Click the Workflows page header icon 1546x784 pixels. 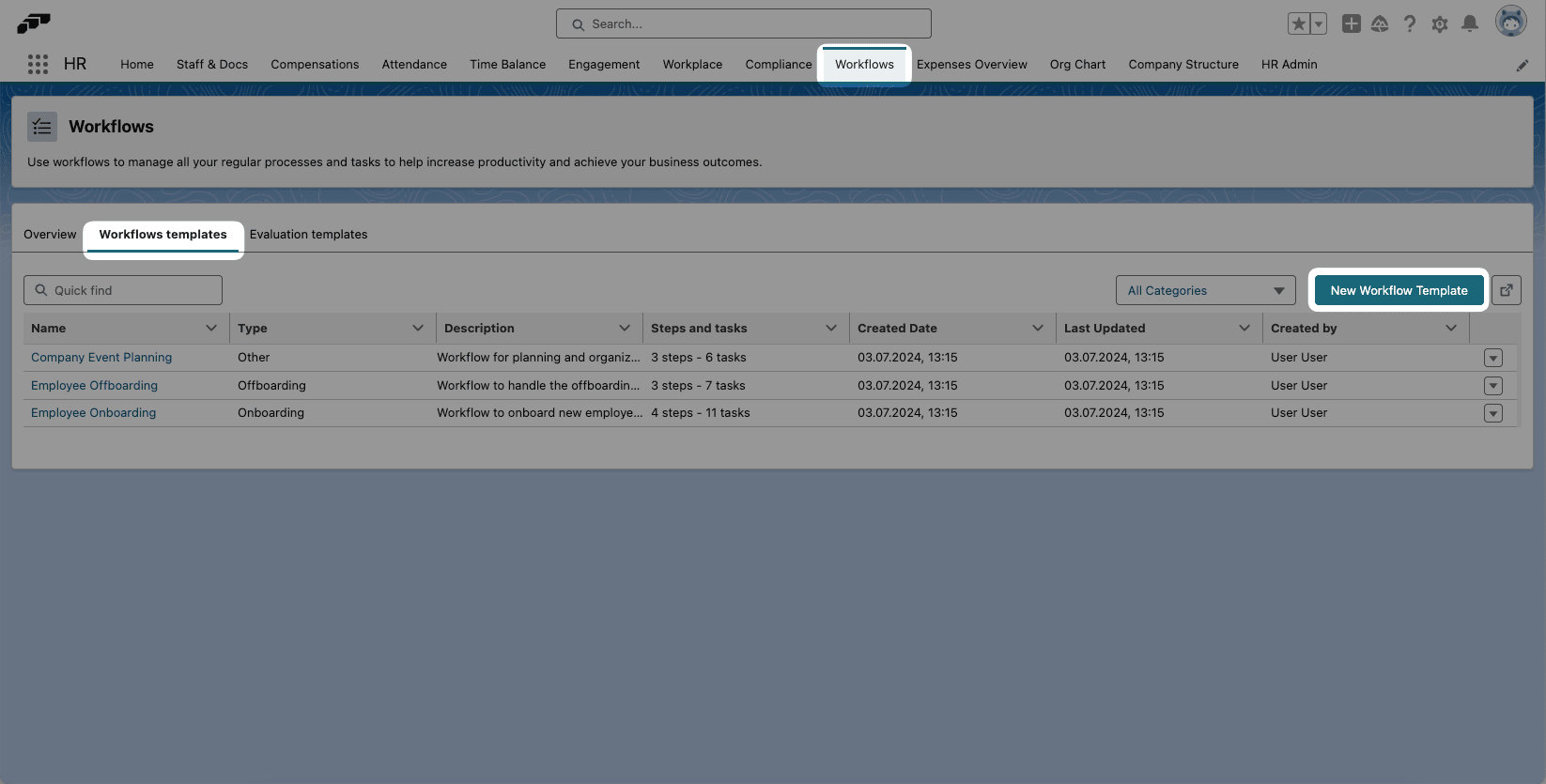[x=42, y=127]
